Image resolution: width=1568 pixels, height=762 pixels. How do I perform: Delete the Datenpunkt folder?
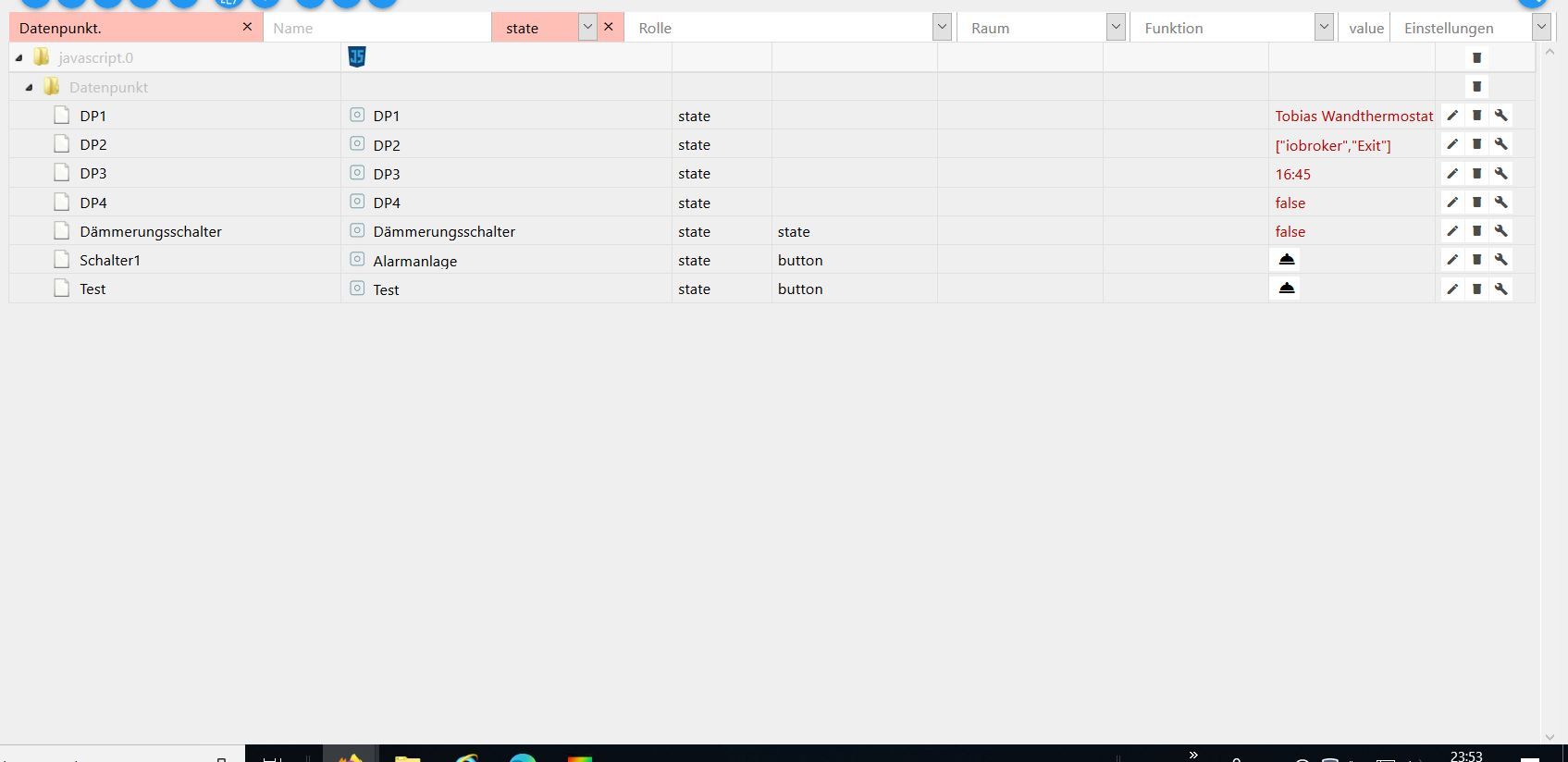[x=1476, y=87]
